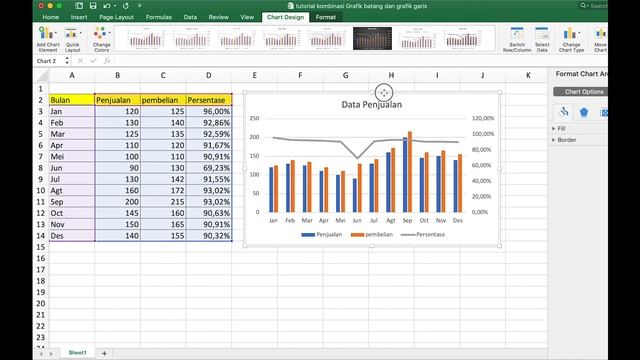This screenshot has width=640, height=360.
Task: Click the Data Penjualan chart title
Action: click(x=371, y=104)
